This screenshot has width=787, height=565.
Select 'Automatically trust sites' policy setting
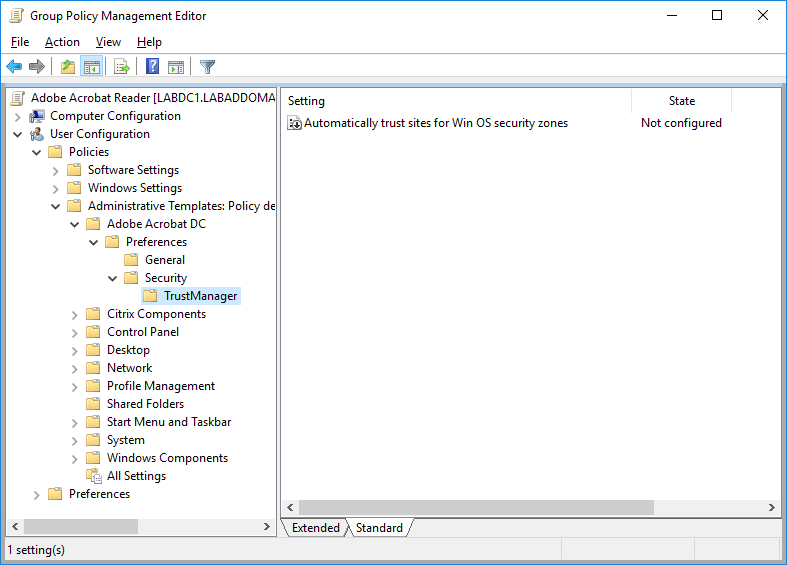(x=435, y=123)
